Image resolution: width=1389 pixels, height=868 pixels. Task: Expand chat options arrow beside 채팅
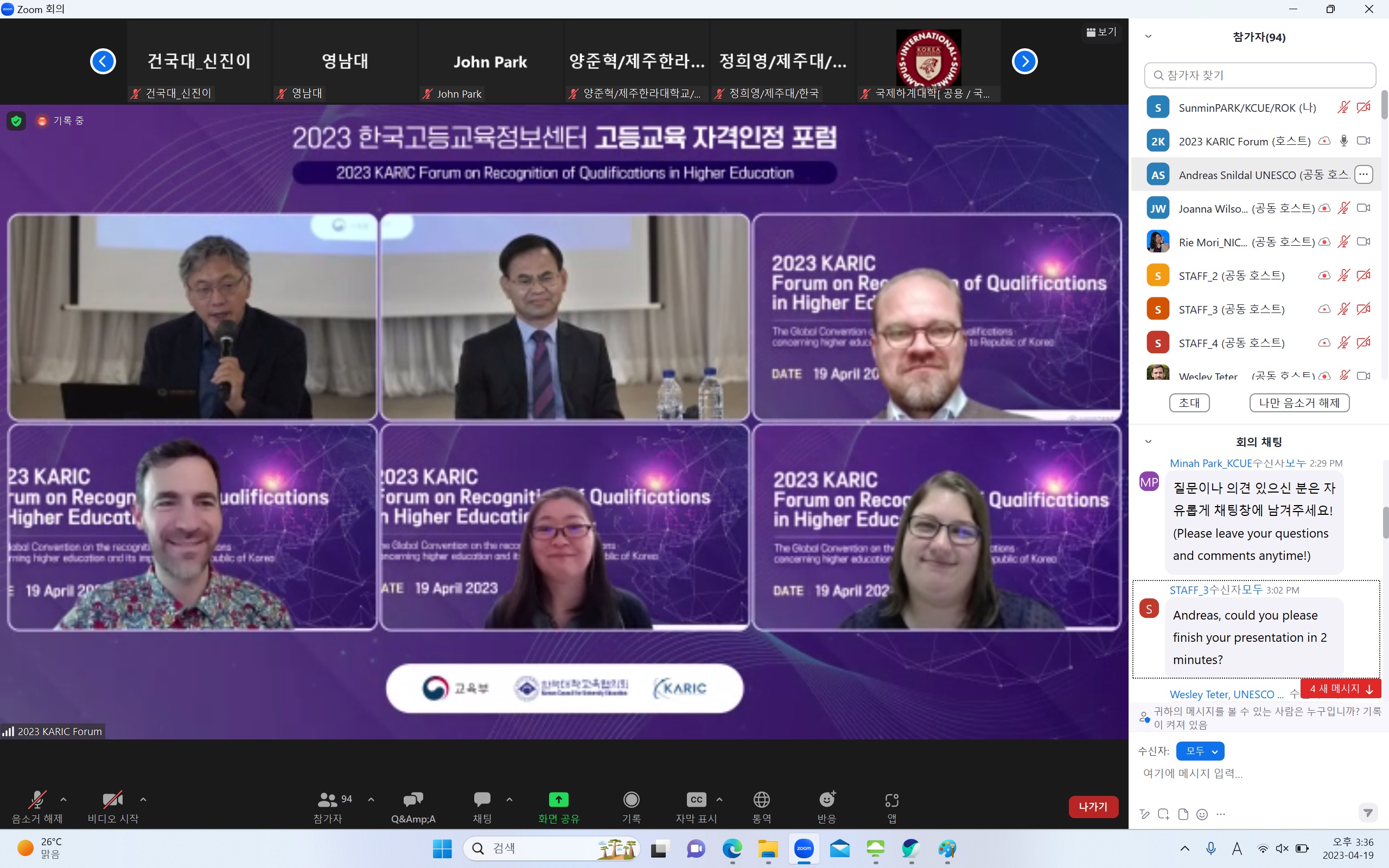(x=509, y=799)
